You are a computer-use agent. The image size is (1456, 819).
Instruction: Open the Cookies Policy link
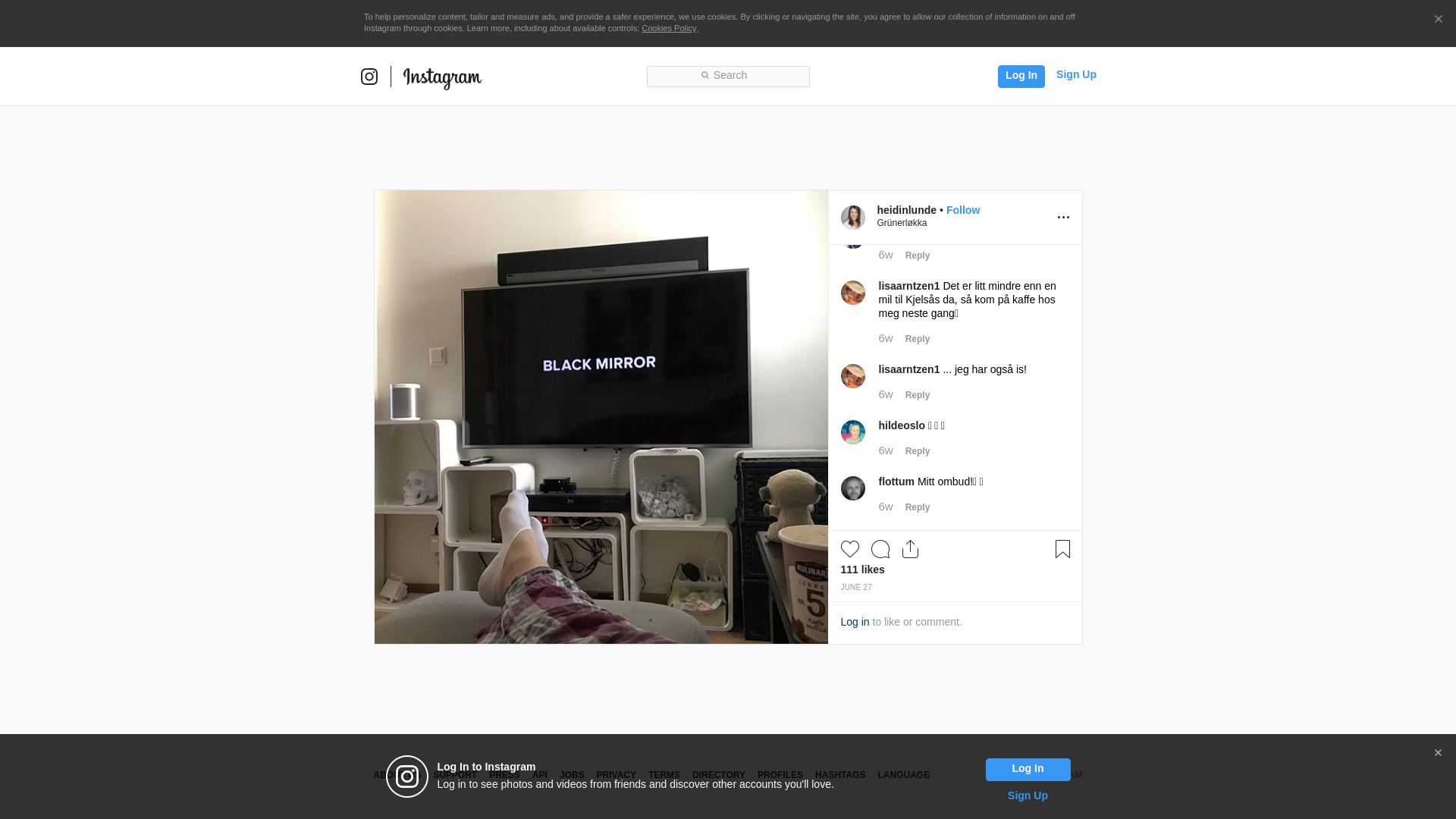[x=669, y=28]
